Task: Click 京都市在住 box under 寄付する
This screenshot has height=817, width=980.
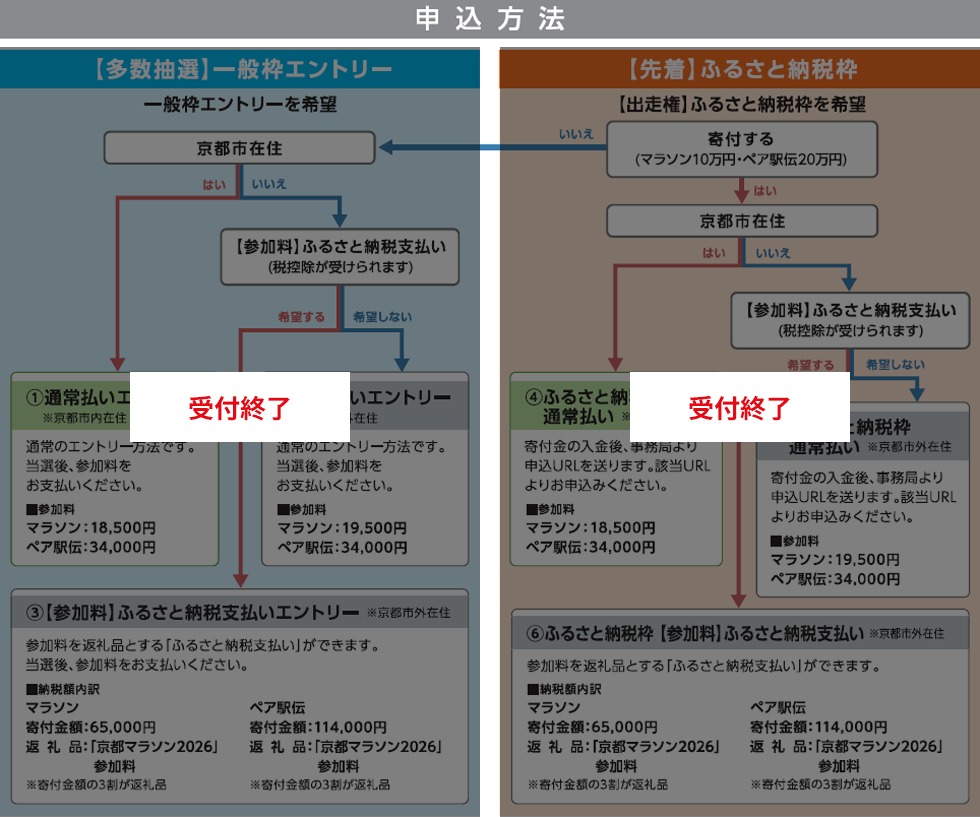Action: click(x=742, y=221)
